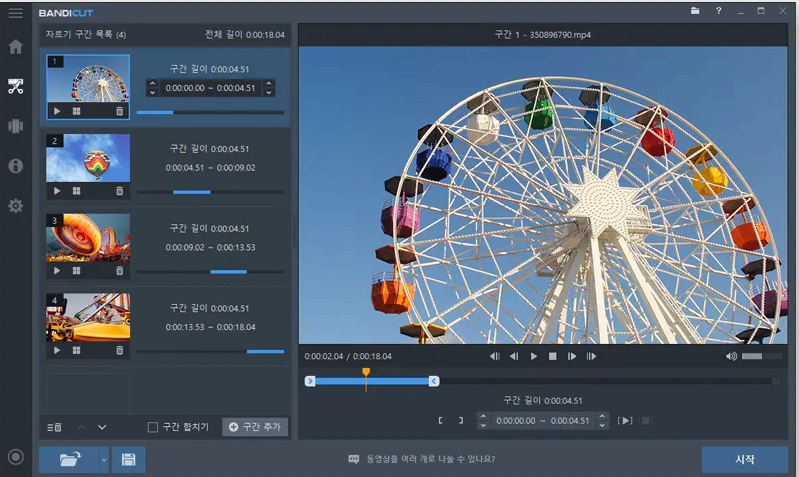Select the hot air balloon segment 2 thumbnail
799x477 pixels.
[x=88, y=158]
